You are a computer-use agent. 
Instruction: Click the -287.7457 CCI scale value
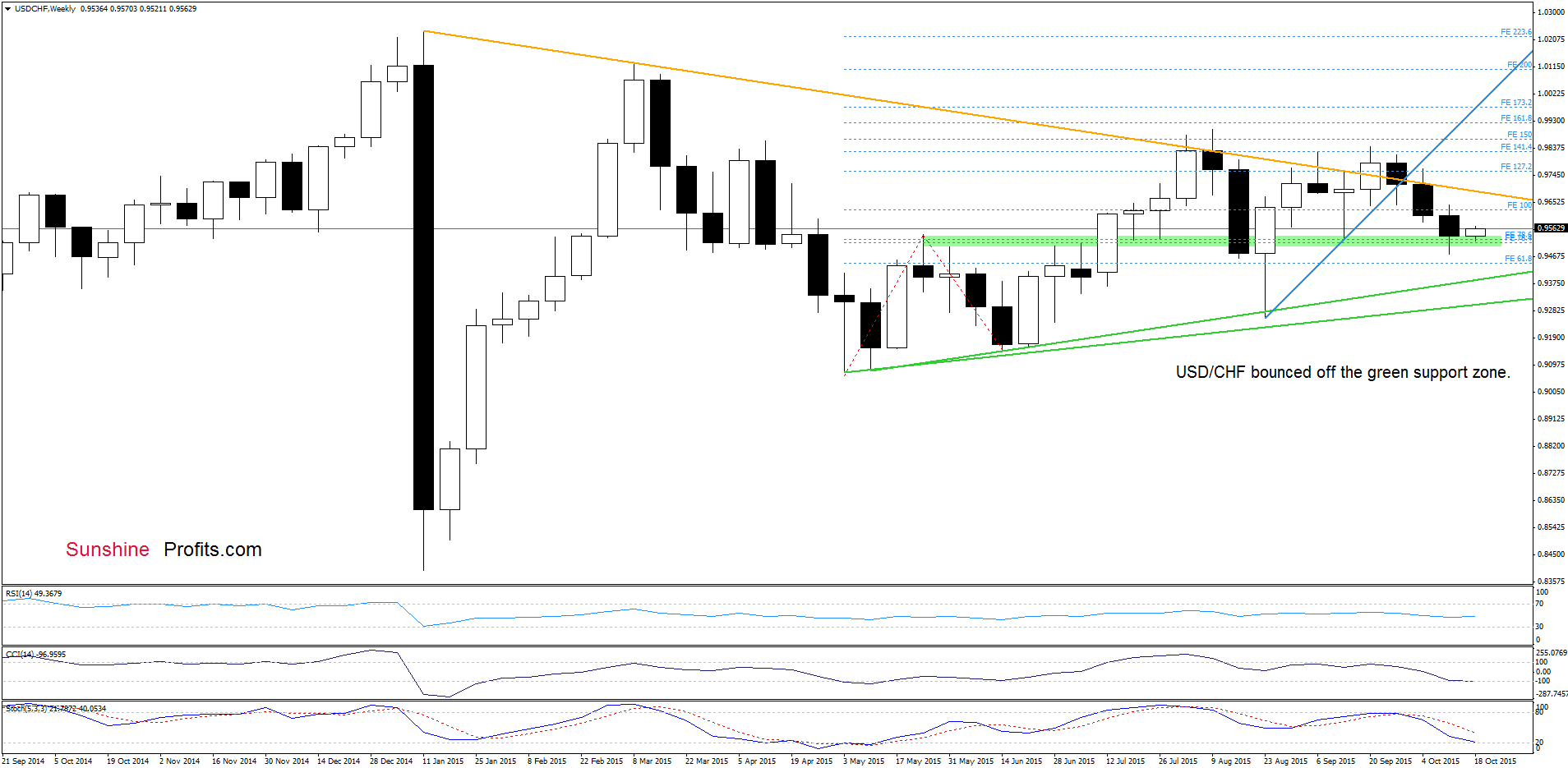(1552, 694)
